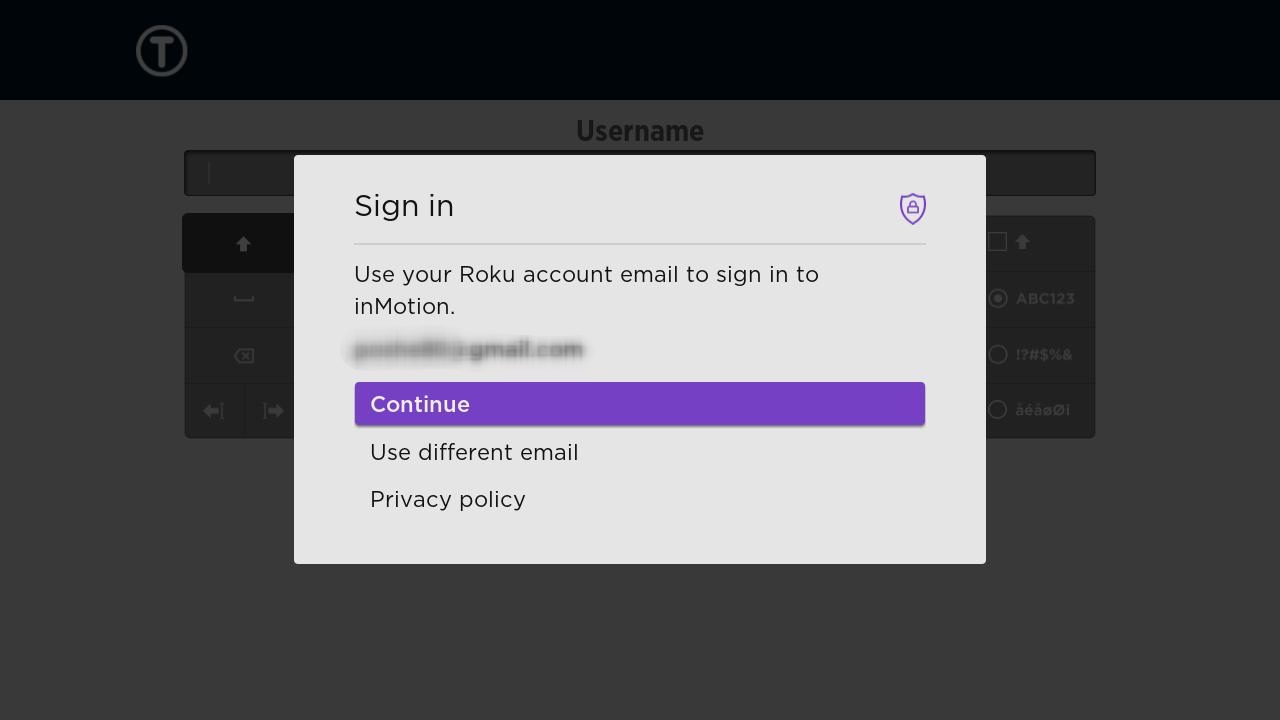Click into the Username text field
The image size is (1280, 720).
[640, 173]
